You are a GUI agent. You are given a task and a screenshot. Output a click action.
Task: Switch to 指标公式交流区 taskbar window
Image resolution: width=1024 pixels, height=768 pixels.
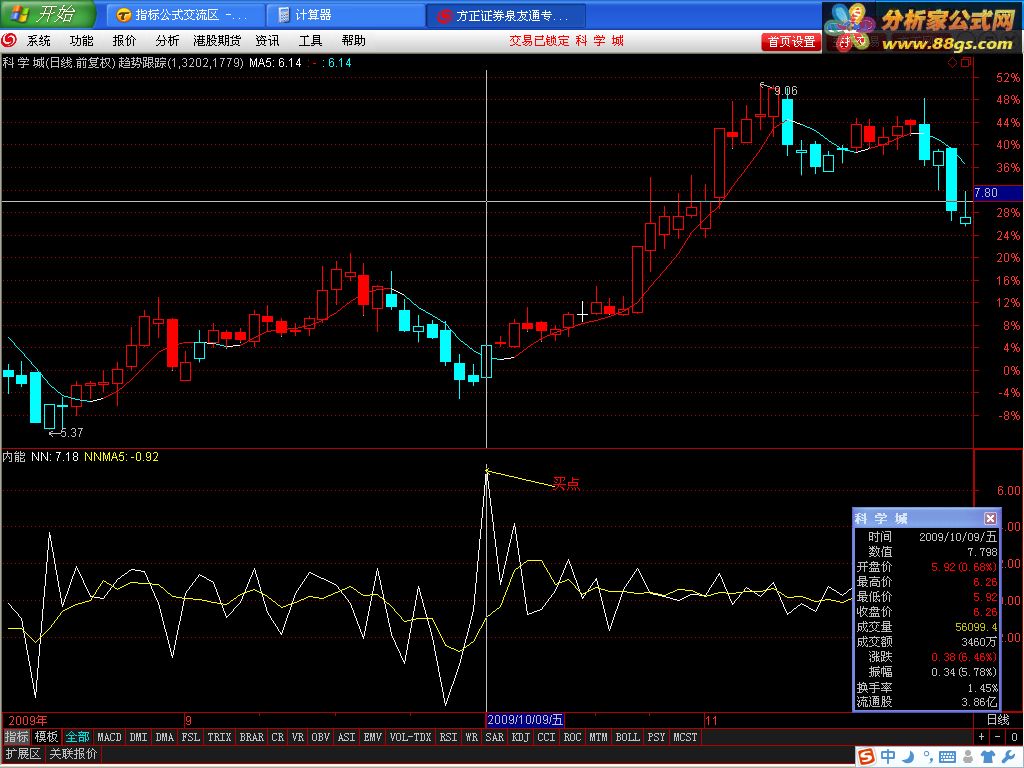[185, 15]
